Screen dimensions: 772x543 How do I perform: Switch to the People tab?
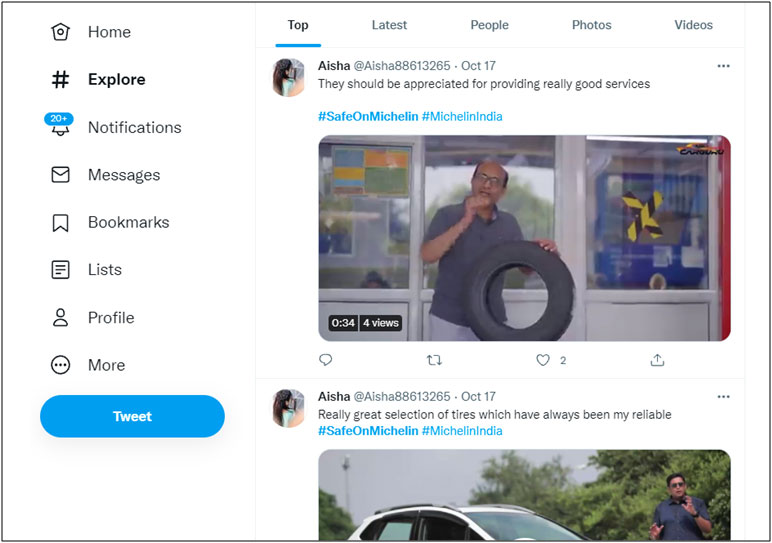point(489,25)
